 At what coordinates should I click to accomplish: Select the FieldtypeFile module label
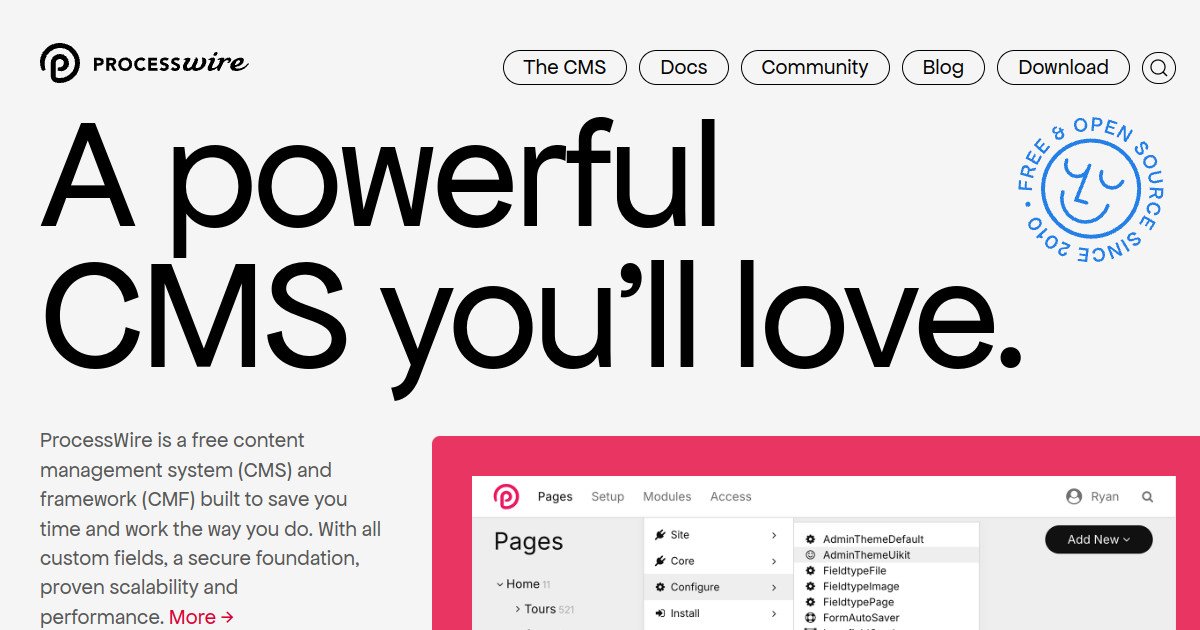click(x=854, y=571)
